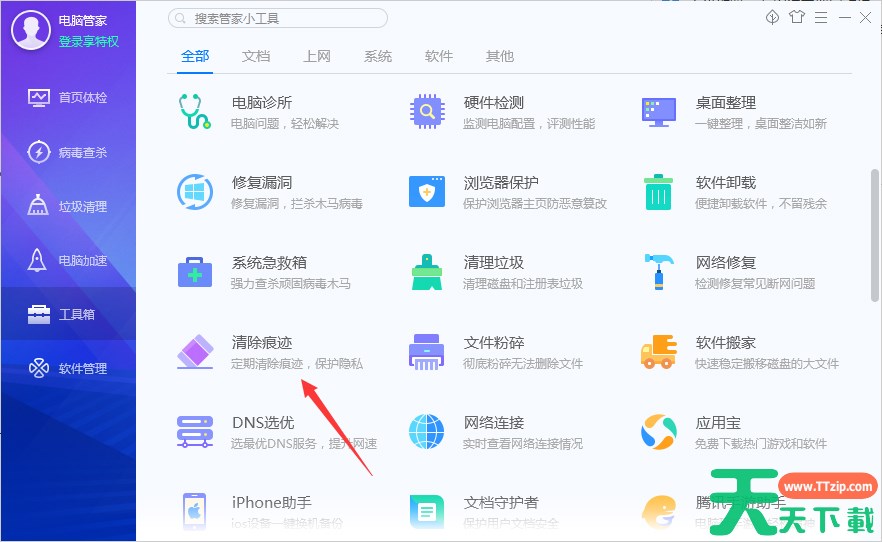Go to 首页体检 in sidebar
This screenshot has width=882, height=542.
(x=68, y=98)
